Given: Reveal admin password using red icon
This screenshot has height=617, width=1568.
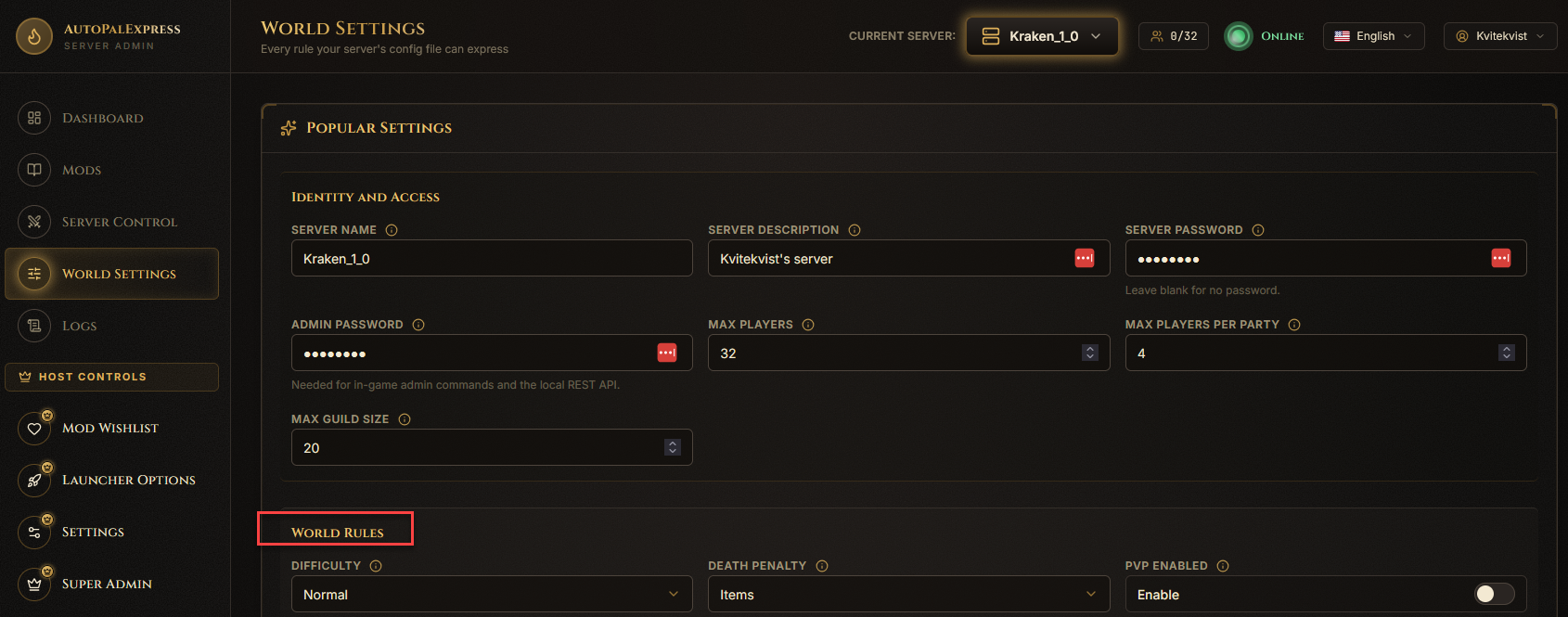Looking at the screenshot, I should click(667, 353).
